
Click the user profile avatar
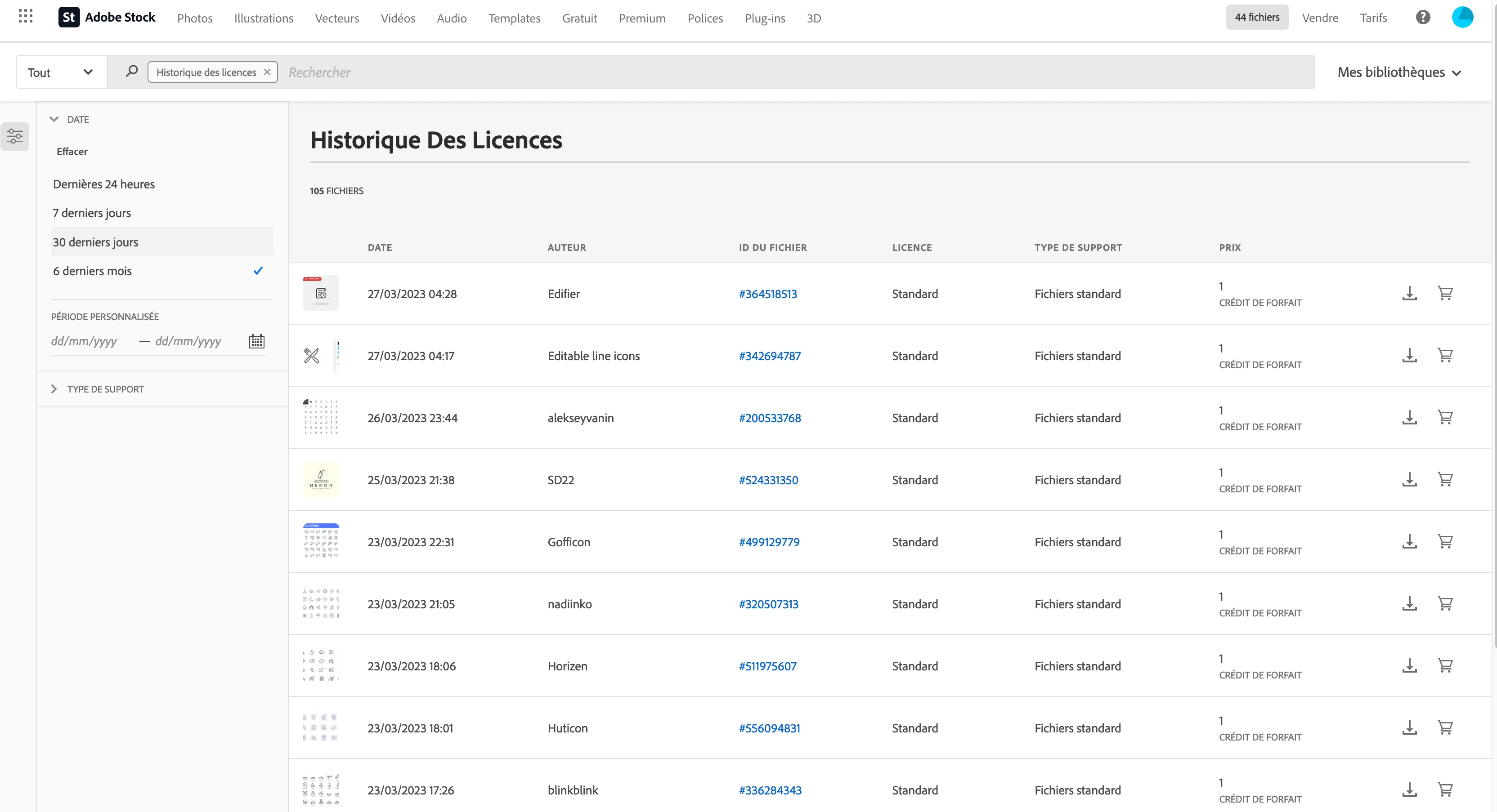click(x=1462, y=18)
